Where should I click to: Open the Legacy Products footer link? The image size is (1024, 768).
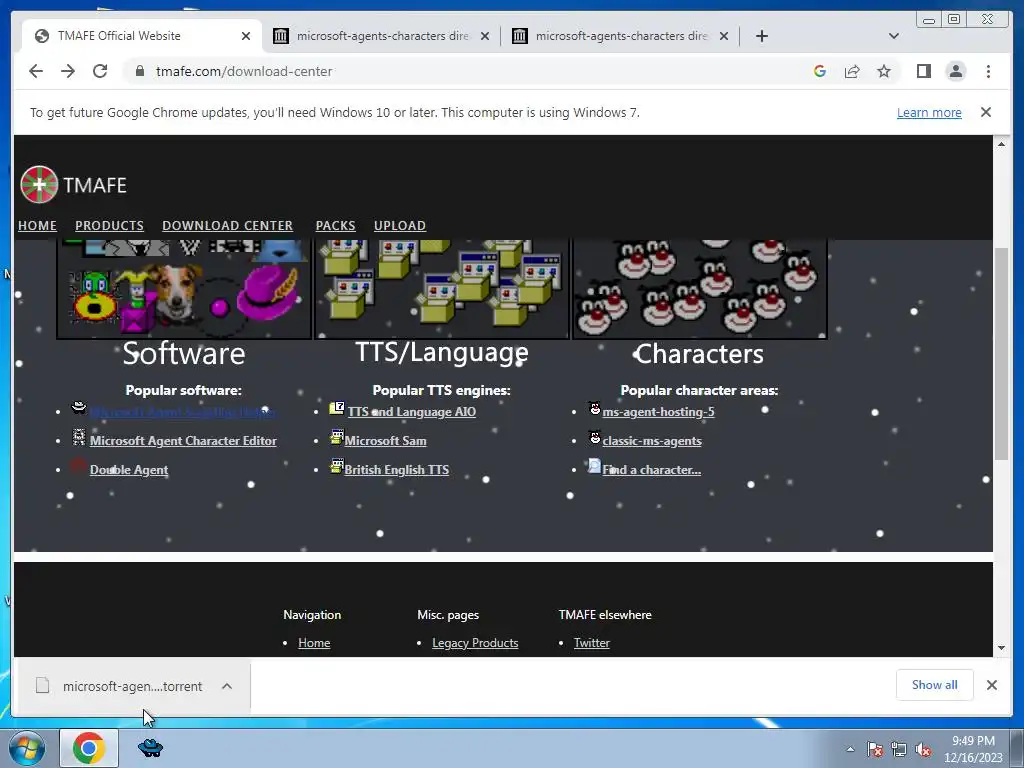pyautogui.click(x=475, y=643)
